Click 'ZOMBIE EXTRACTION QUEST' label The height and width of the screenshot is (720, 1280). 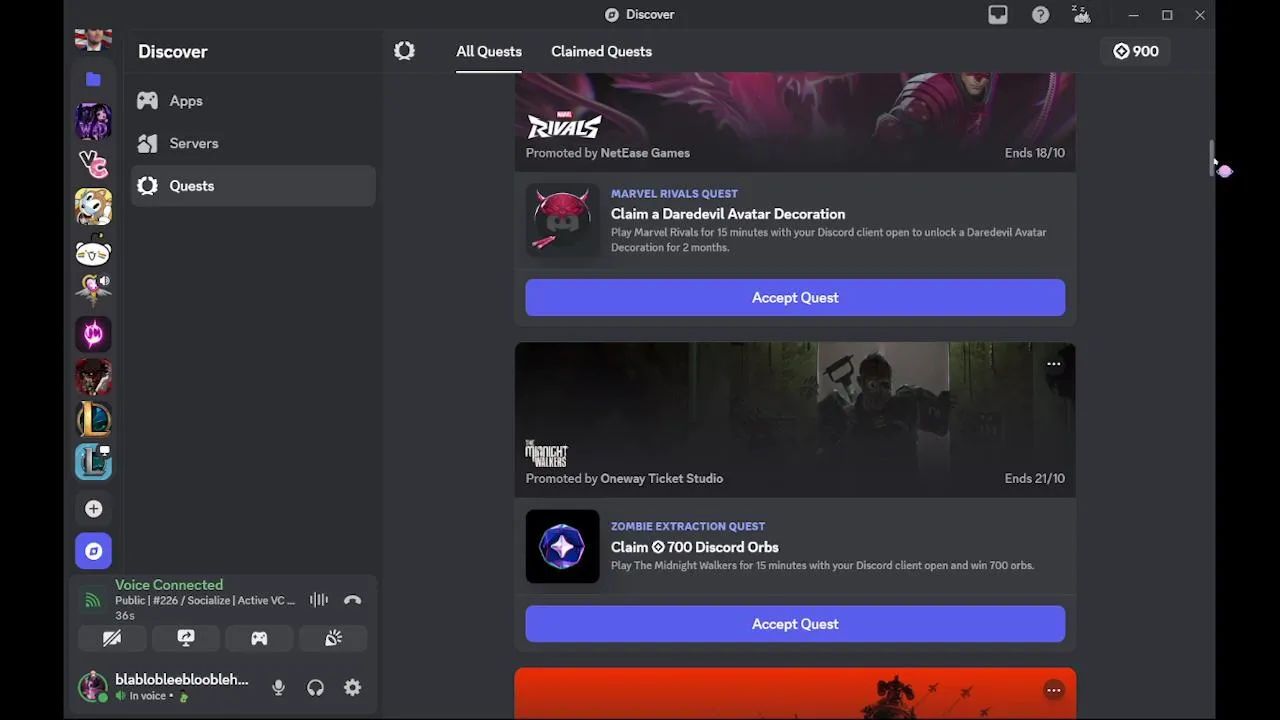(688, 526)
